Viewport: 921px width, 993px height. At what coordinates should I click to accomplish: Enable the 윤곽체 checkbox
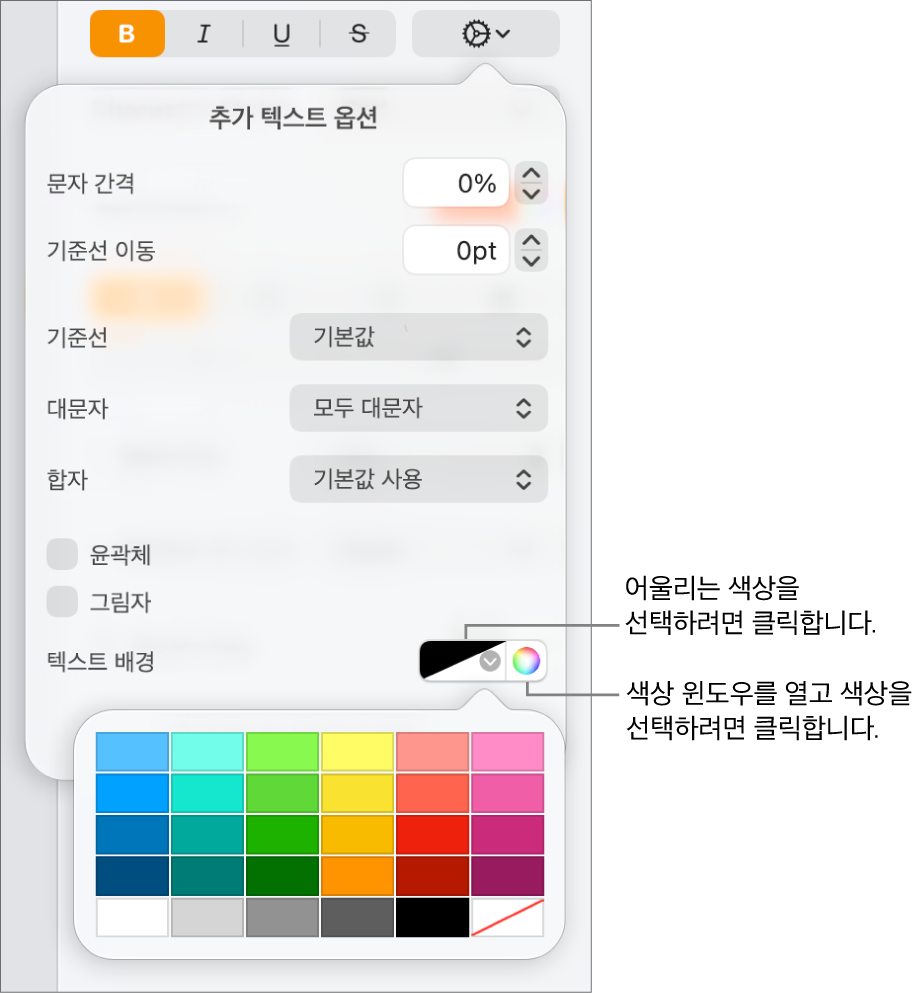point(62,554)
